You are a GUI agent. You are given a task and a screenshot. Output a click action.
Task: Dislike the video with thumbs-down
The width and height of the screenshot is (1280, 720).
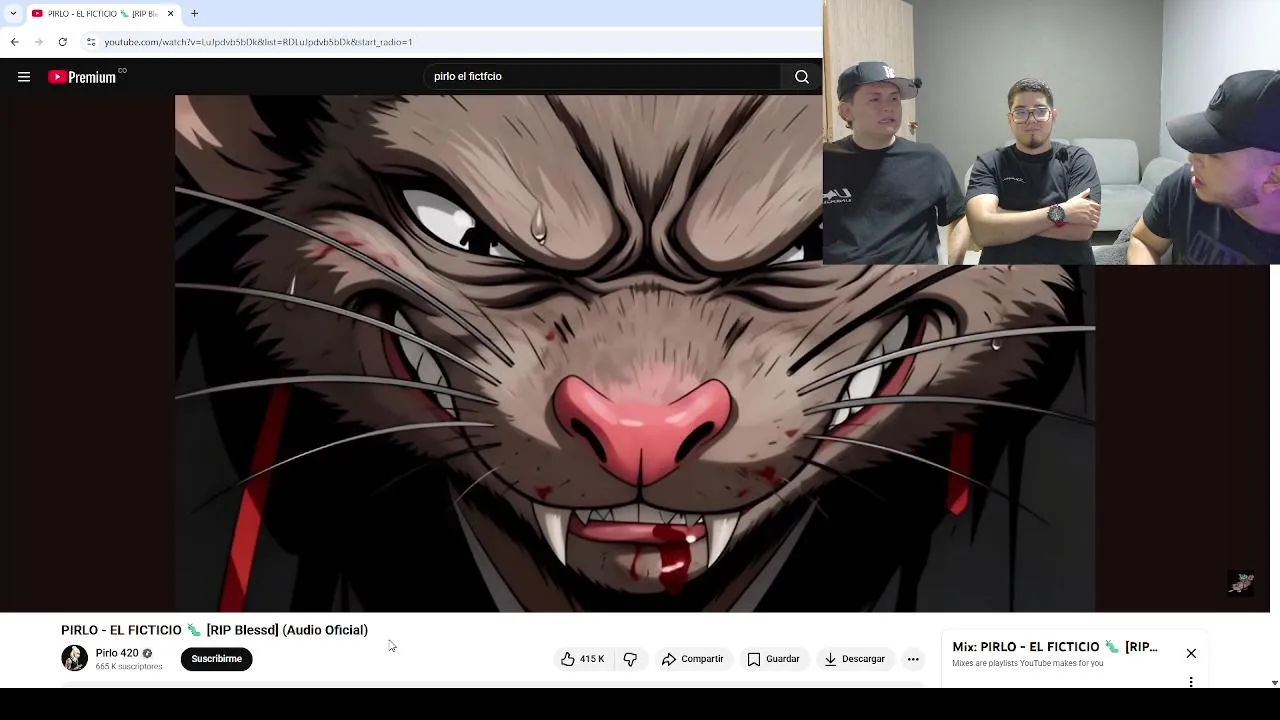click(x=630, y=659)
